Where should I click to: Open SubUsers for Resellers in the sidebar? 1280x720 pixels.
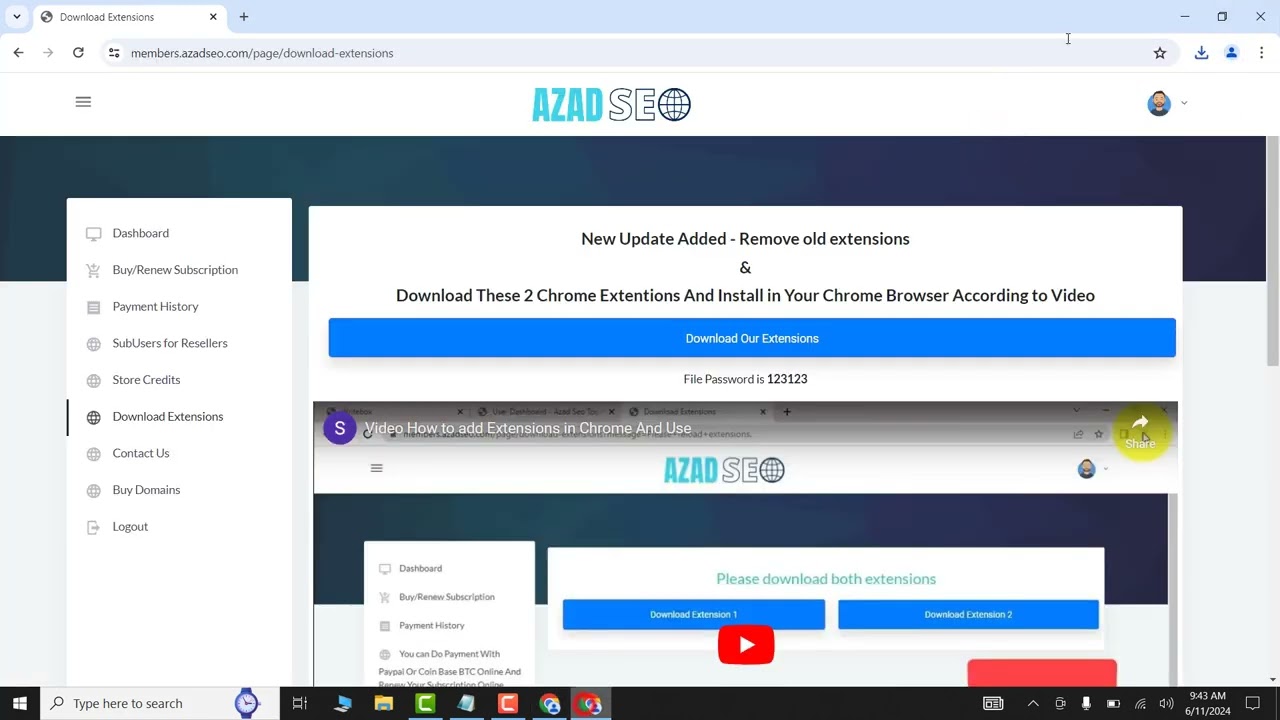(170, 343)
